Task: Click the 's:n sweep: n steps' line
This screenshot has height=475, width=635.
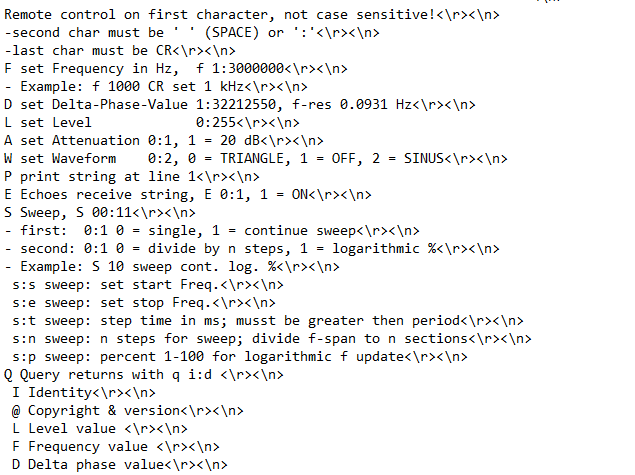Action: (272, 339)
